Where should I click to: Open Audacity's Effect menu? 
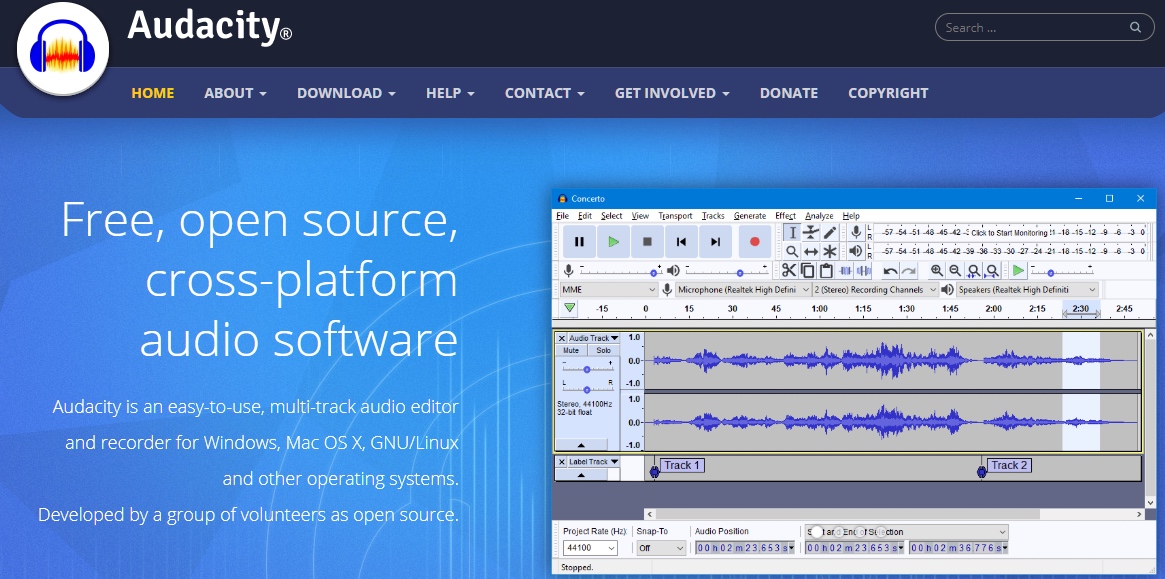pos(785,216)
